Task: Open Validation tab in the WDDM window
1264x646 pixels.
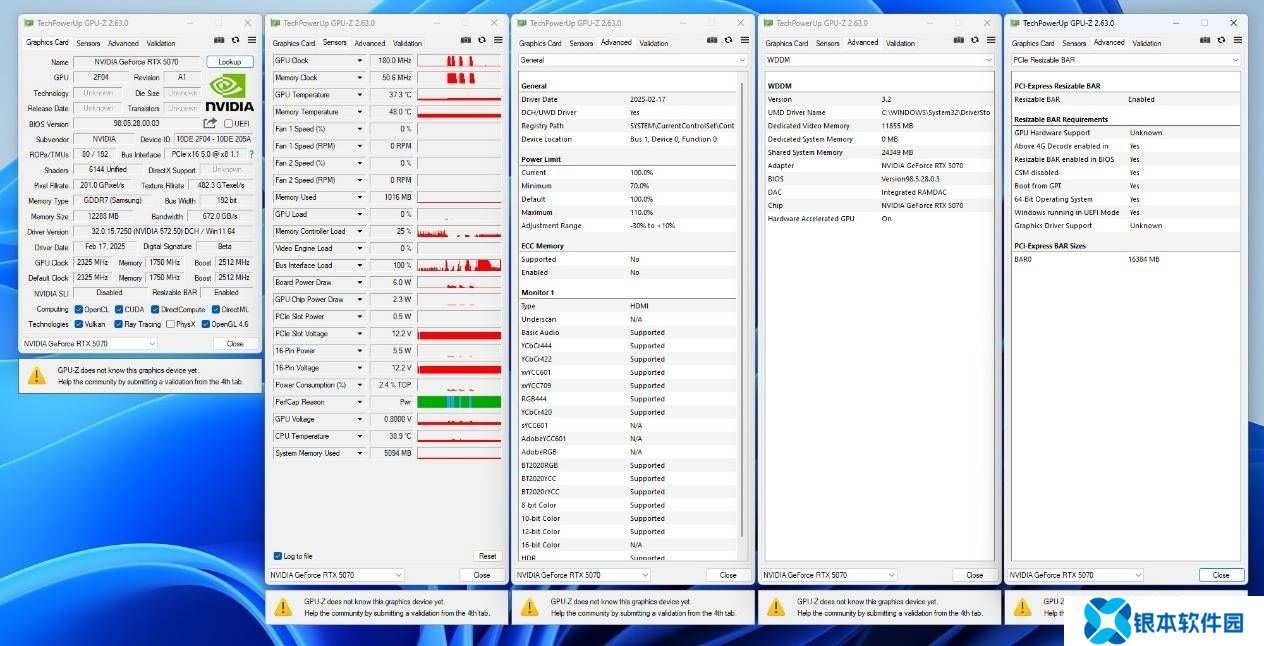Action: click(x=900, y=43)
